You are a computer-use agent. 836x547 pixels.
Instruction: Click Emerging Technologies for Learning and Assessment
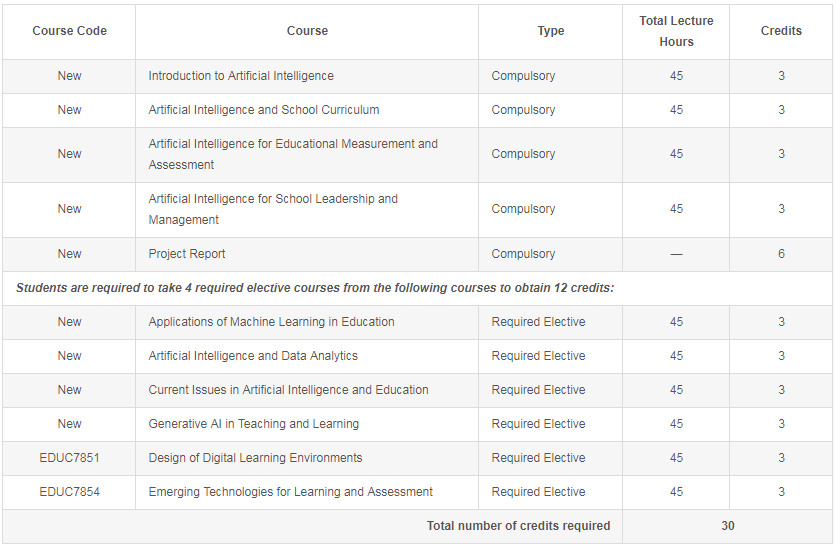290,492
